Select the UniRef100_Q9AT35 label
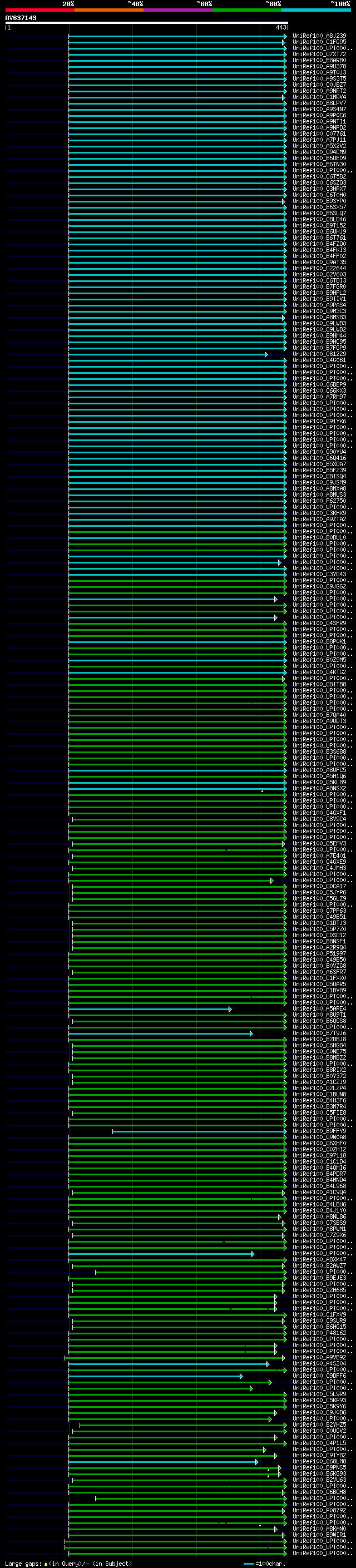The height and width of the screenshot is (1568, 356). (319, 263)
